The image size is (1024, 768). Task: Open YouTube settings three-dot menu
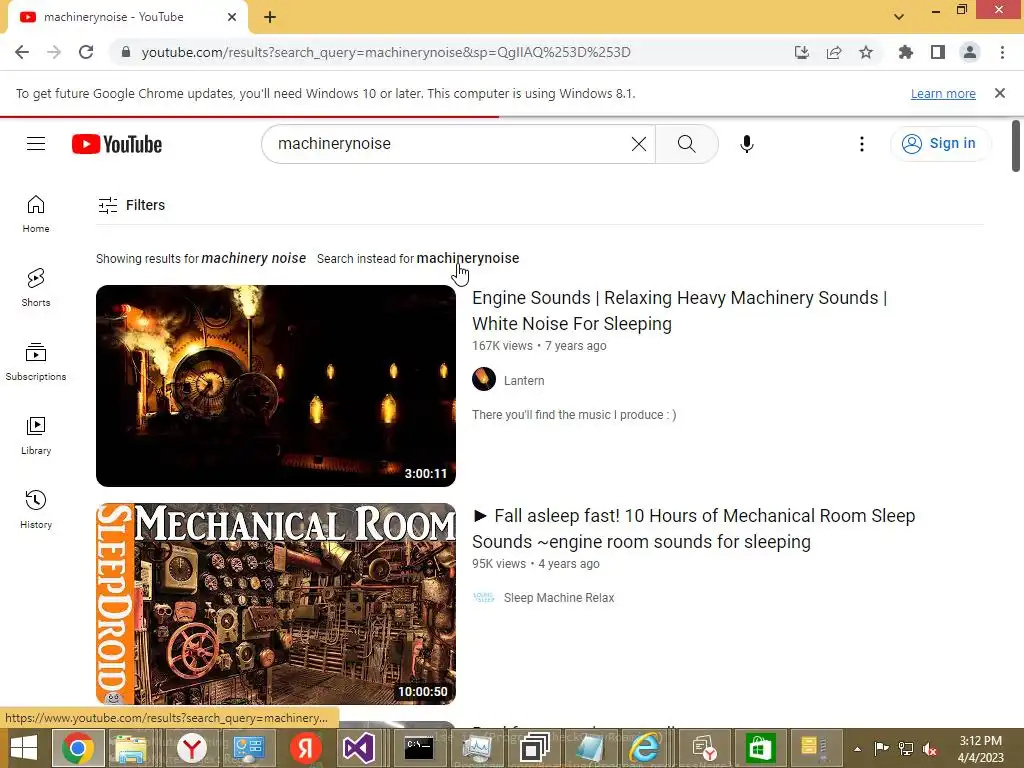[x=861, y=144]
